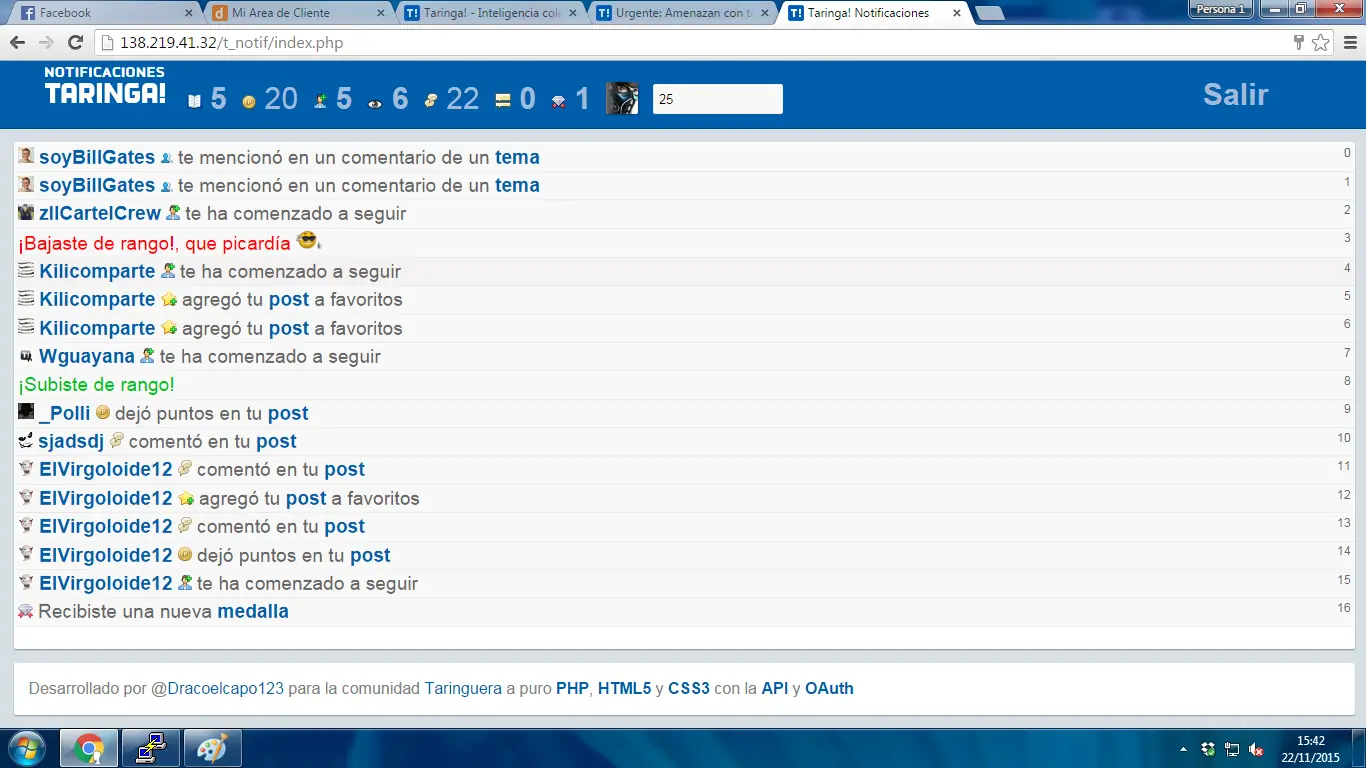Click the points coin icon showing 20

click(x=249, y=101)
